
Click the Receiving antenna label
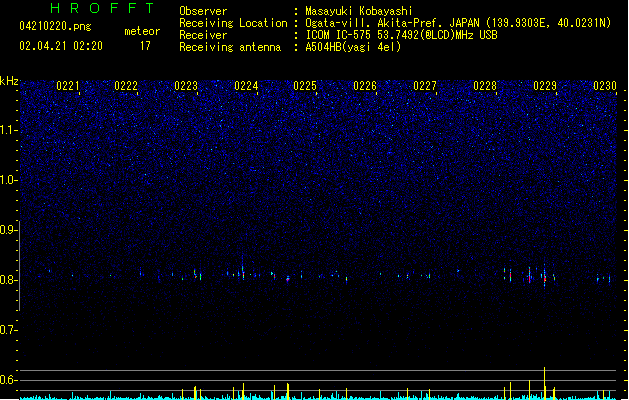(230, 47)
